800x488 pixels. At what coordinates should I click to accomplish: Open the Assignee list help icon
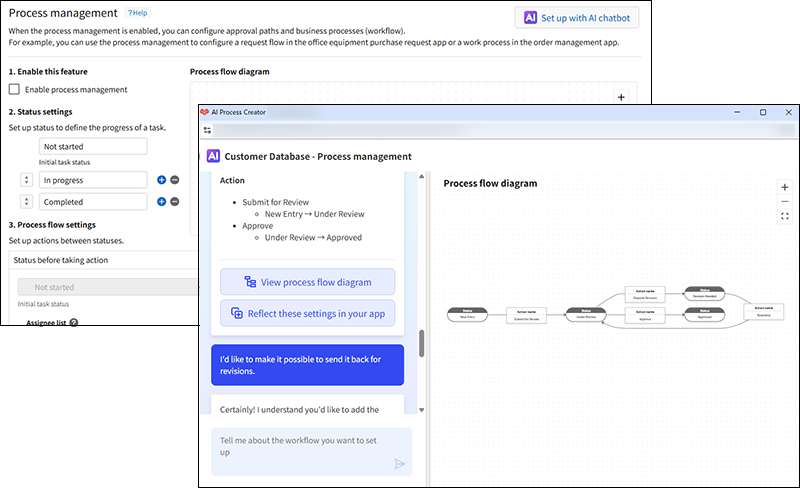pos(74,323)
